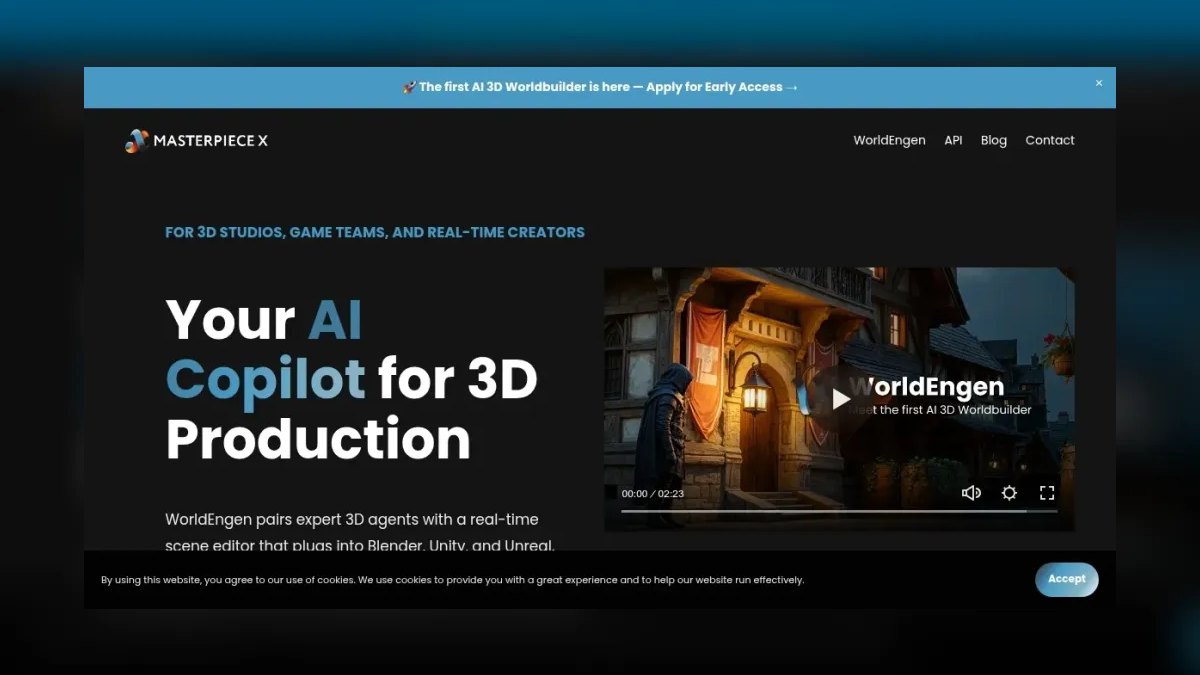Click 'FOR 3D STUDIOS, GAME TEAMS' tagline
This screenshot has width=1200, height=675.
click(x=375, y=232)
